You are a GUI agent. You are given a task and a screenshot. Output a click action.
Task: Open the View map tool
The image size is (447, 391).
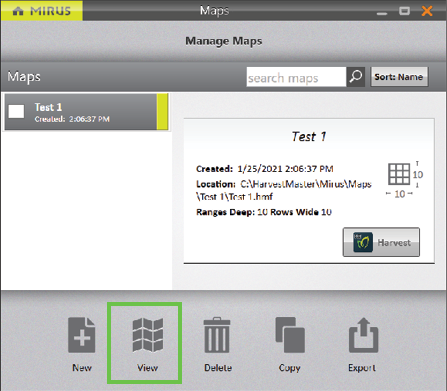147,344
